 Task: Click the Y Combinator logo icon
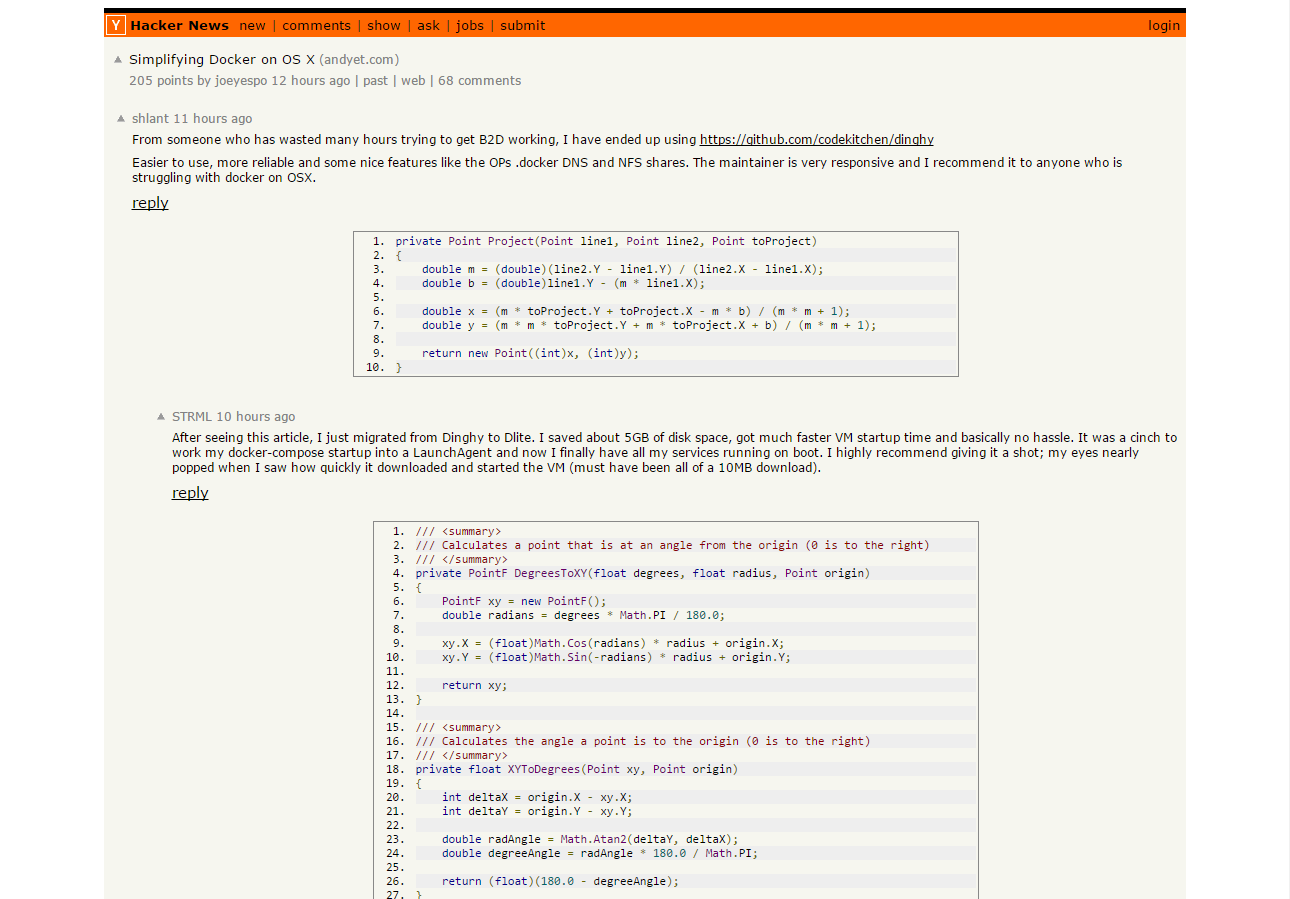pyautogui.click(x=116, y=25)
